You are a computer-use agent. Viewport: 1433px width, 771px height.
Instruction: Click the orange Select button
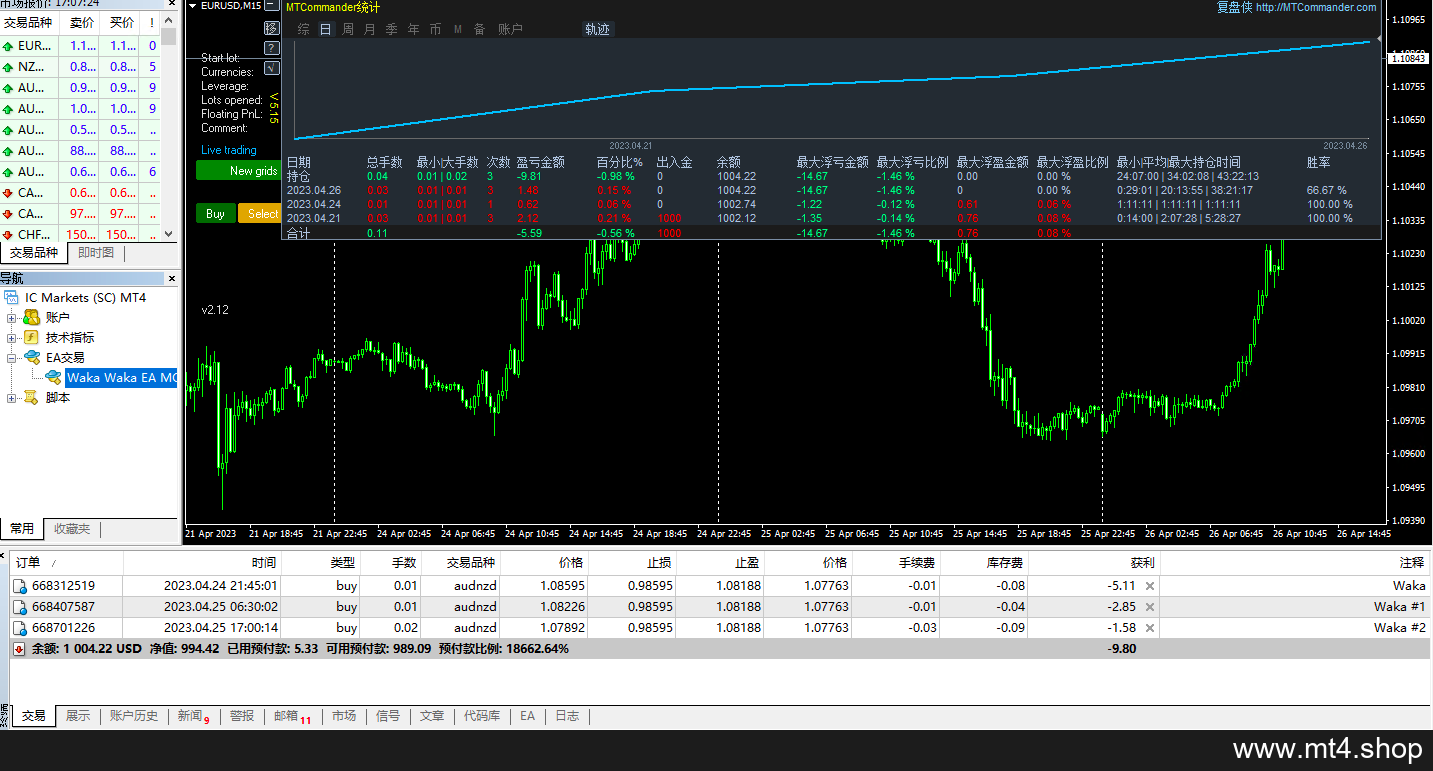click(x=260, y=213)
